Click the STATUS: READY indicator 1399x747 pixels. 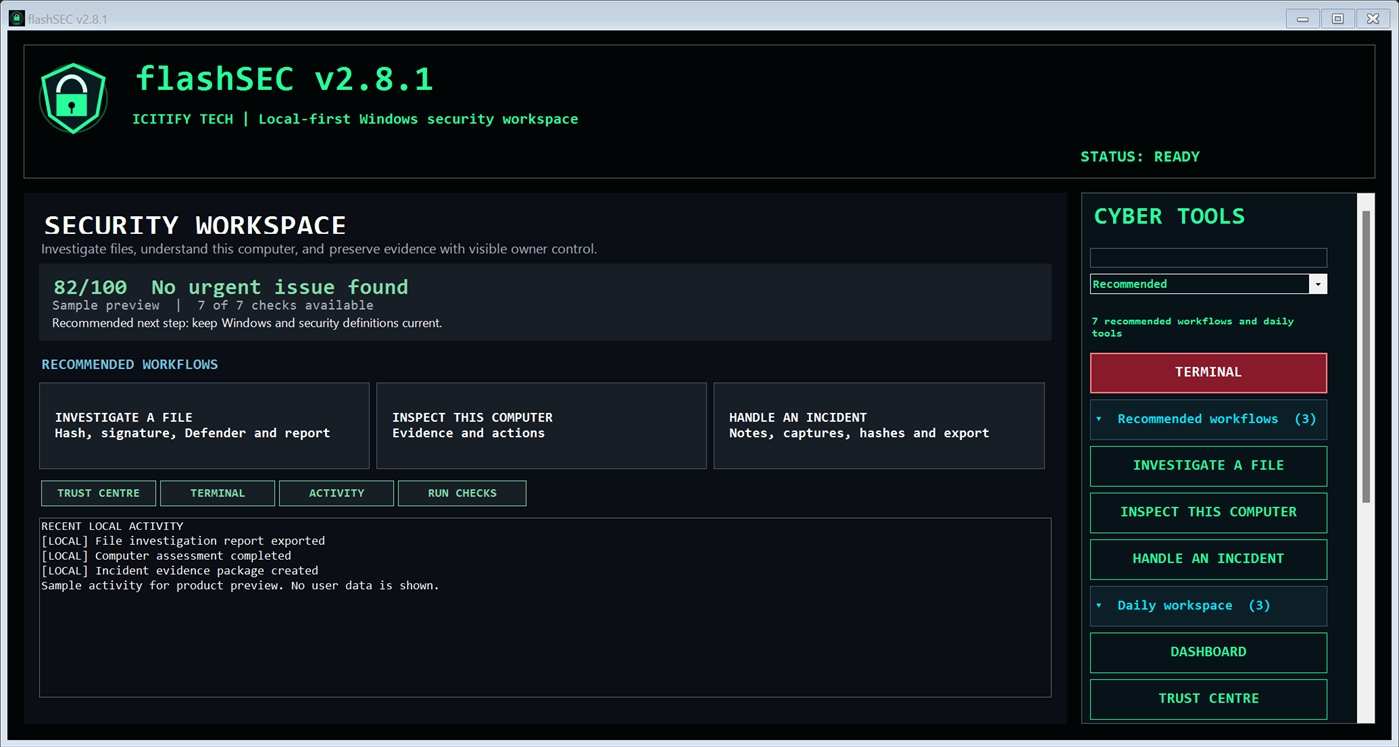tap(1140, 157)
